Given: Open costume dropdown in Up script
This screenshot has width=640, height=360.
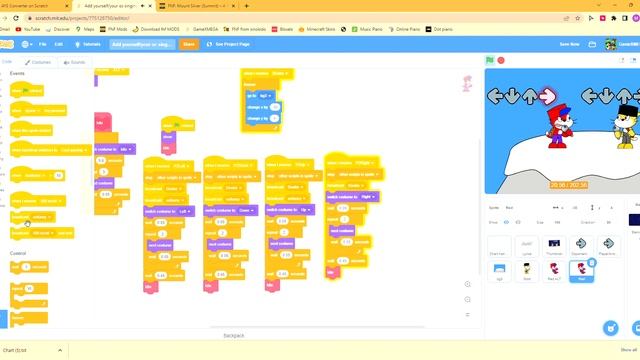Looking at the screenshot, I should tap(305, 209).
